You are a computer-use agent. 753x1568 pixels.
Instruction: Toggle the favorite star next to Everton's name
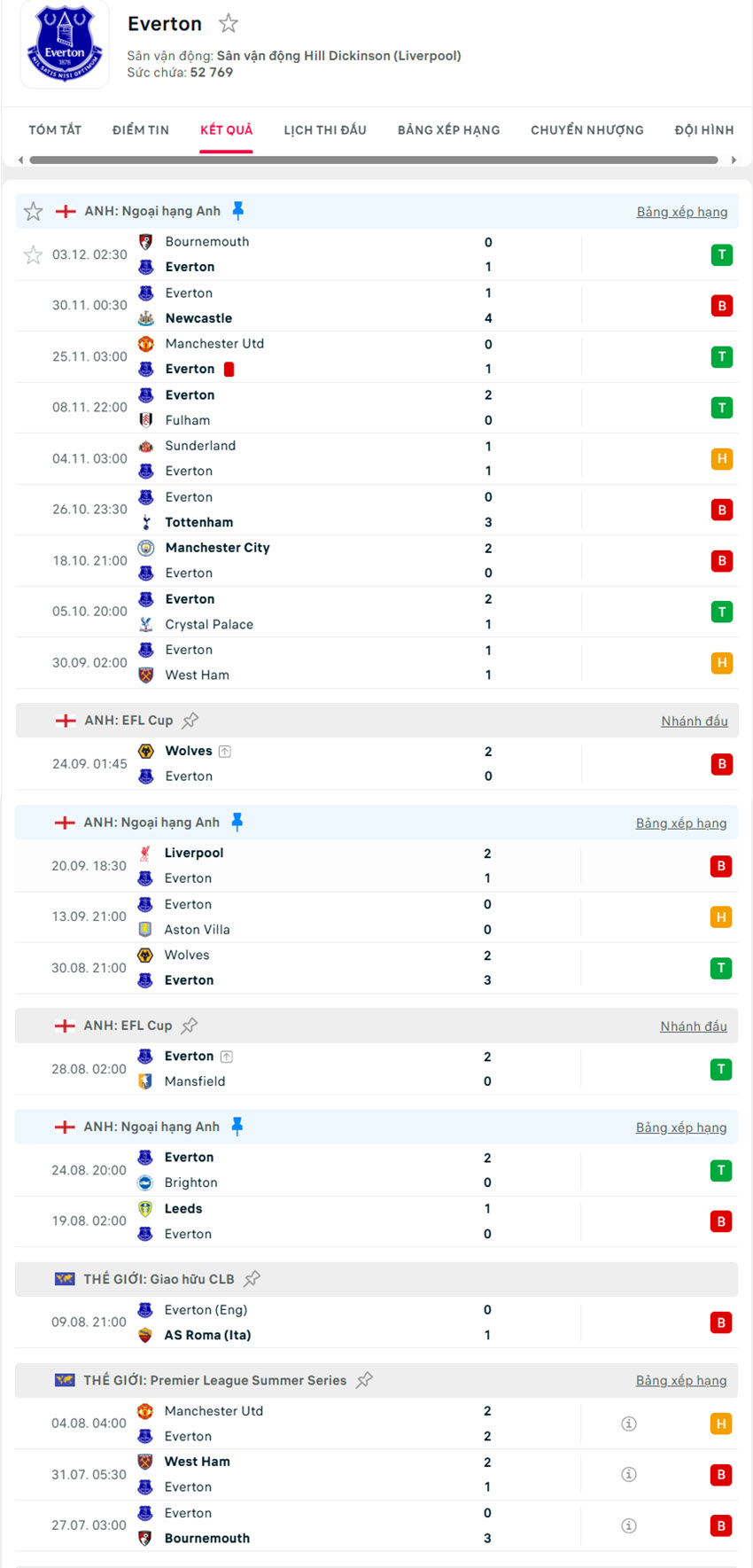pyautogui.click(x=228, y=24)
